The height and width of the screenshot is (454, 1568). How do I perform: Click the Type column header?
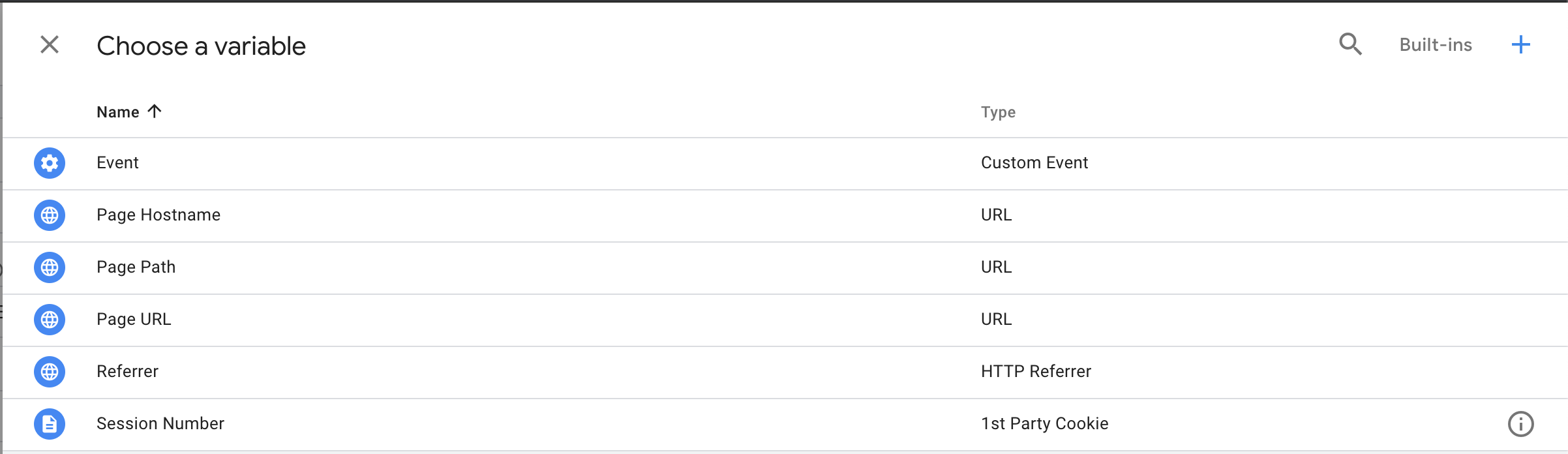coord(997,112)
